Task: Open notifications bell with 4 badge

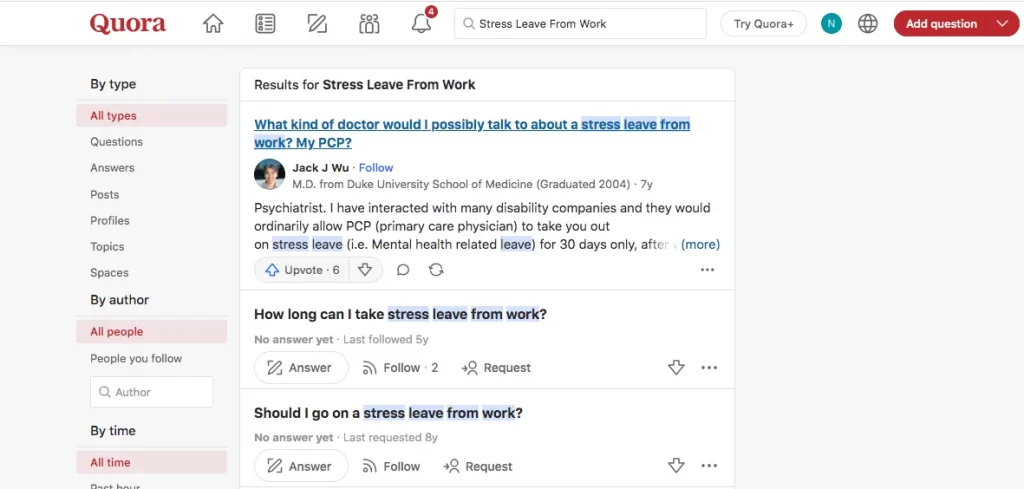Action: coord(422,23)
